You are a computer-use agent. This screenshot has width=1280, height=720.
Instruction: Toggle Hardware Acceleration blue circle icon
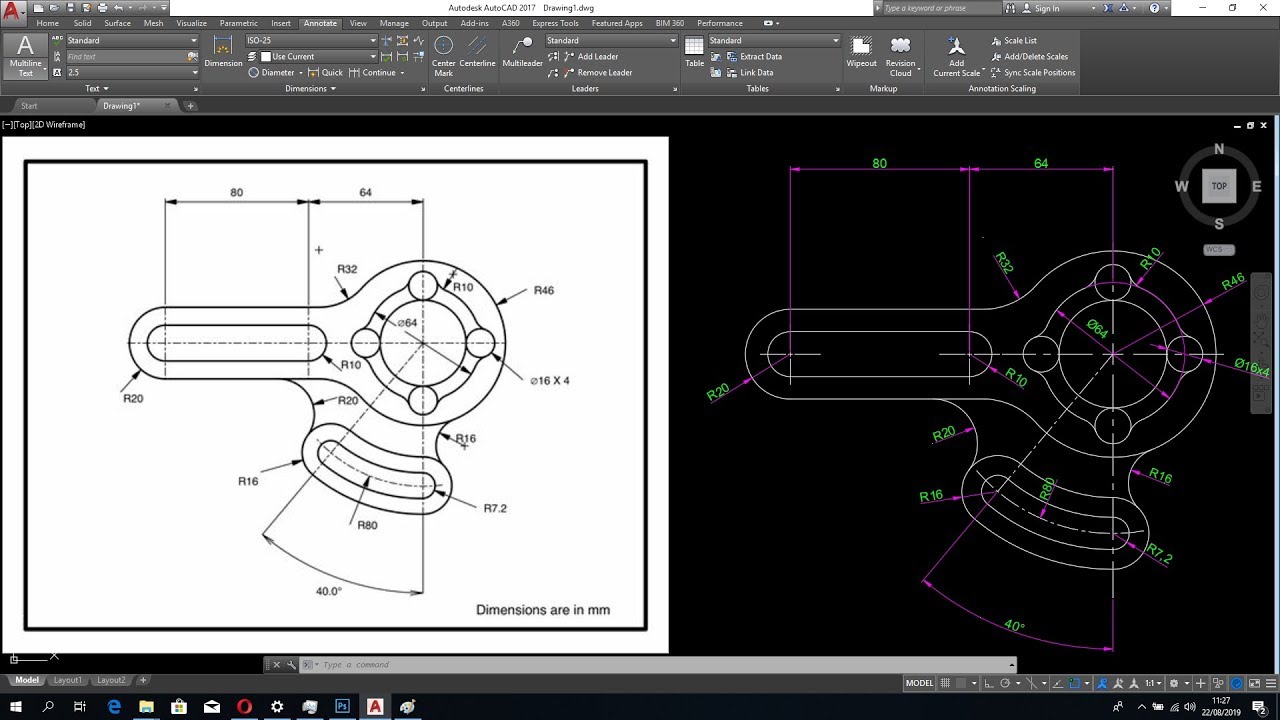(x=1237, y=683)
